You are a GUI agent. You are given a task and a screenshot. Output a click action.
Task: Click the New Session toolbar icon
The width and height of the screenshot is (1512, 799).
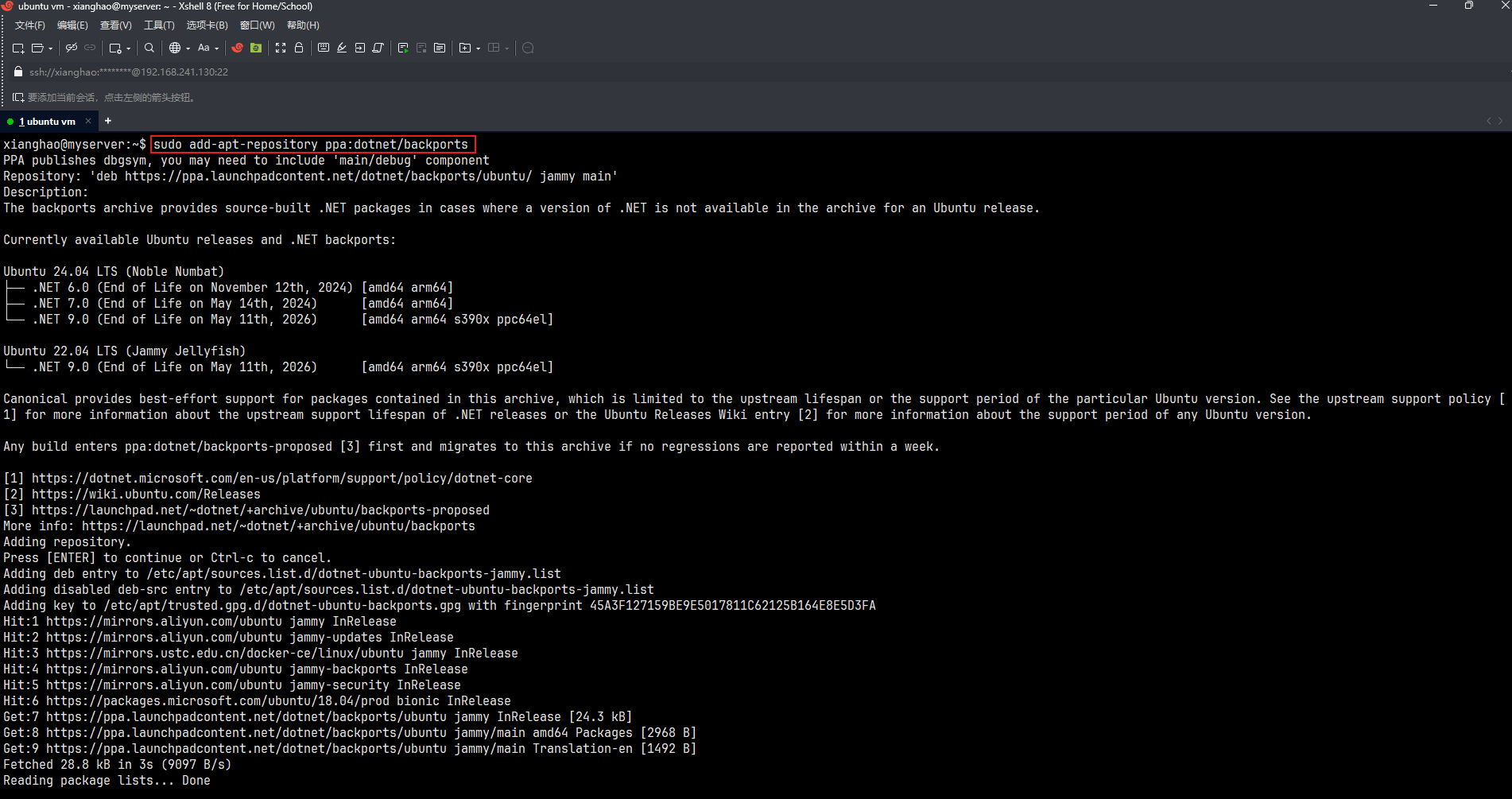coord(18,48)
